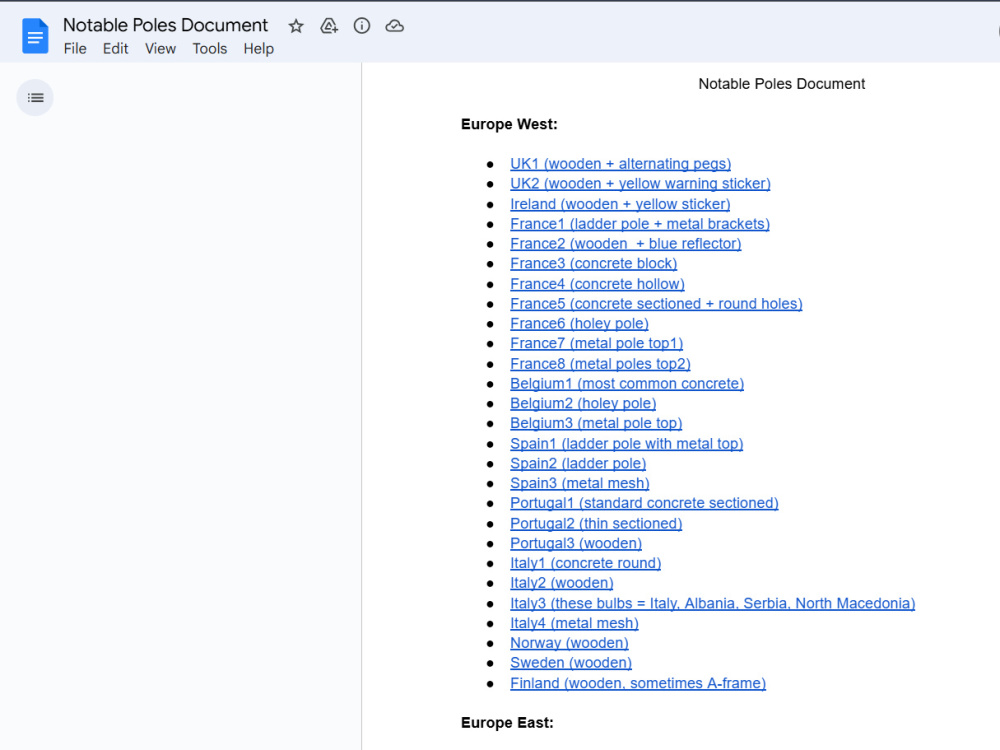
Task: Open Italy2 wooden link
Action: point(562,582)
